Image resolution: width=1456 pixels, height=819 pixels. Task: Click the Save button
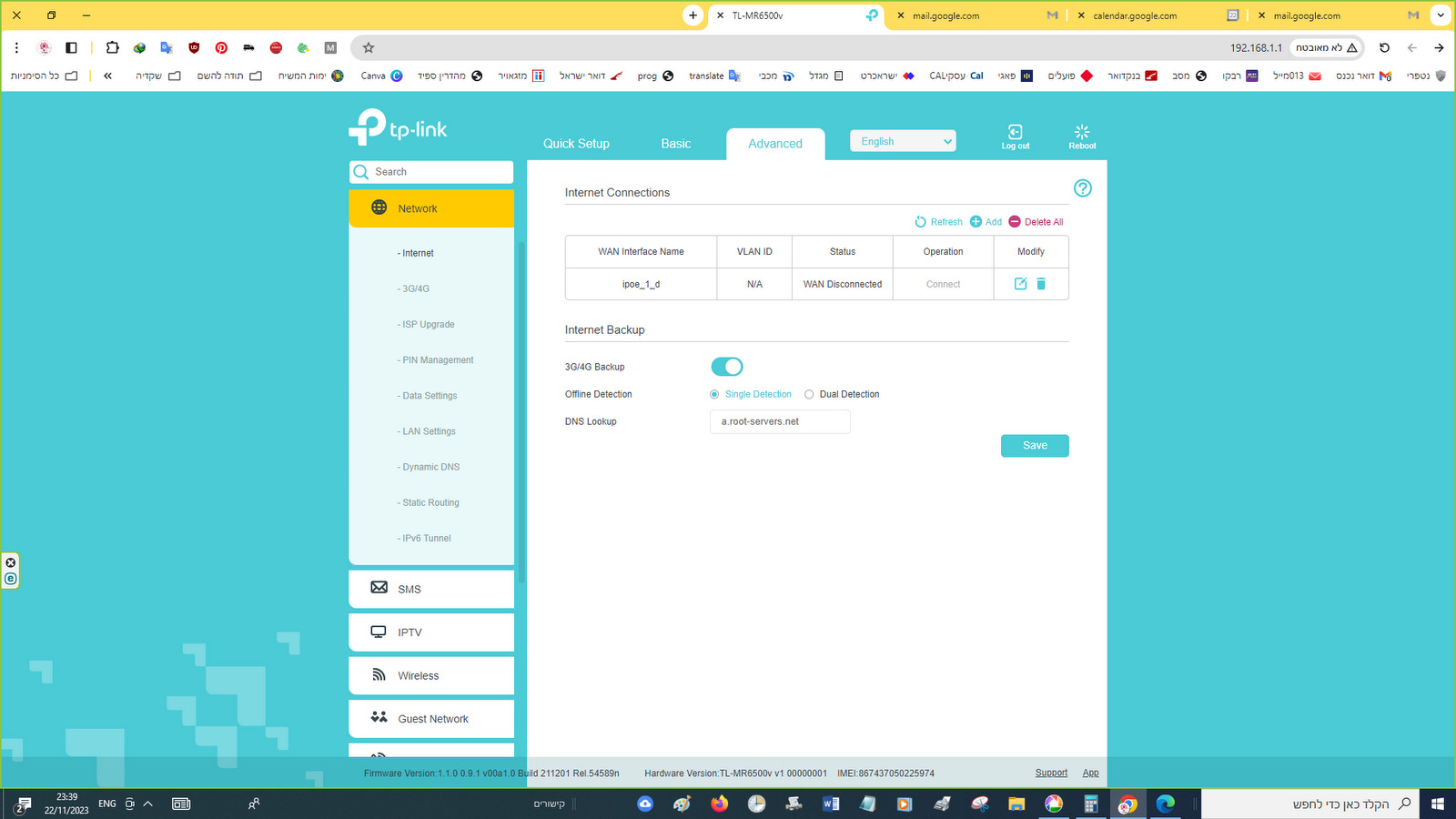1035,445
